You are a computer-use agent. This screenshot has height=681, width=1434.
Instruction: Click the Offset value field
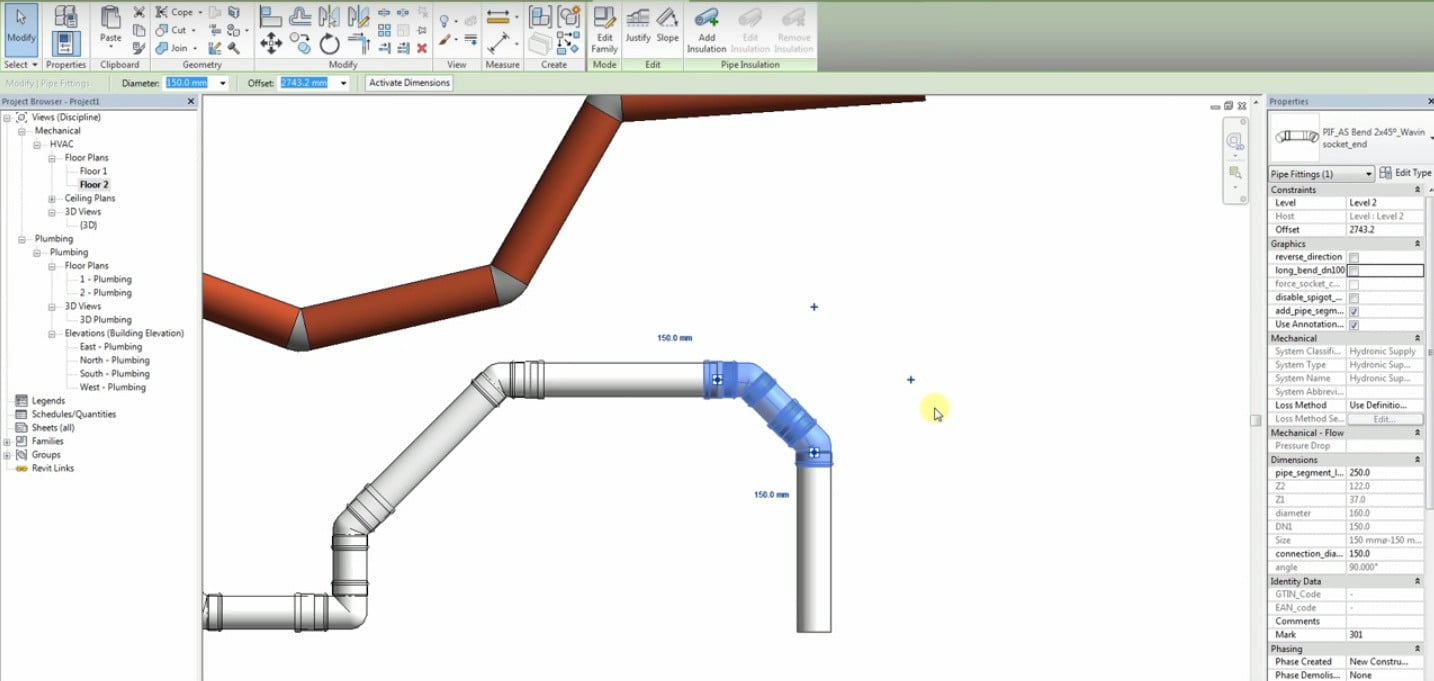point(303,83)
